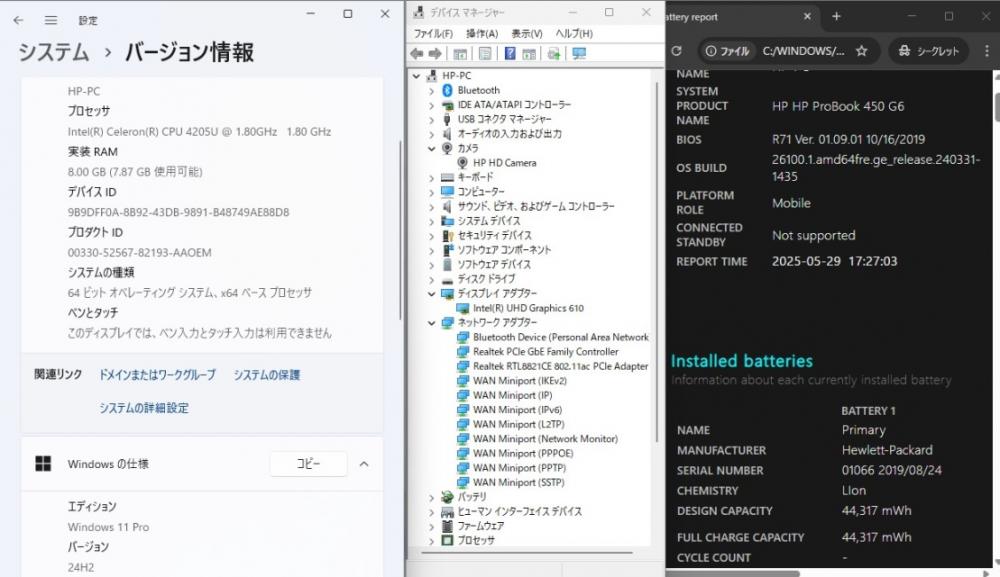Viewport: 1000px width, 577px height.
Task: Click update driver software toolbar icon
Action: click(x=554, y=54)
